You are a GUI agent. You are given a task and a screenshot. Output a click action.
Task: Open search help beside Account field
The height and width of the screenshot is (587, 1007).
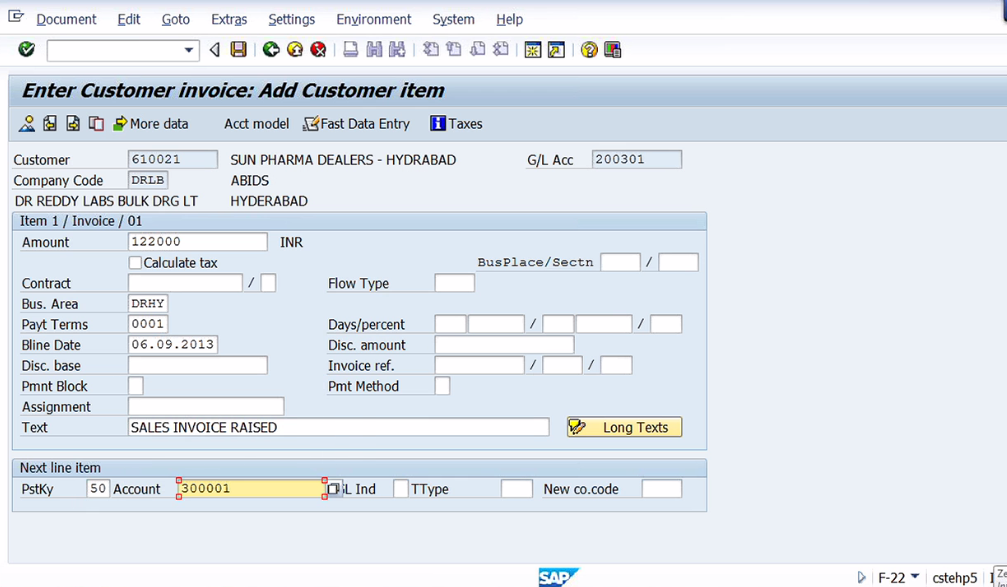pos(333,489)
